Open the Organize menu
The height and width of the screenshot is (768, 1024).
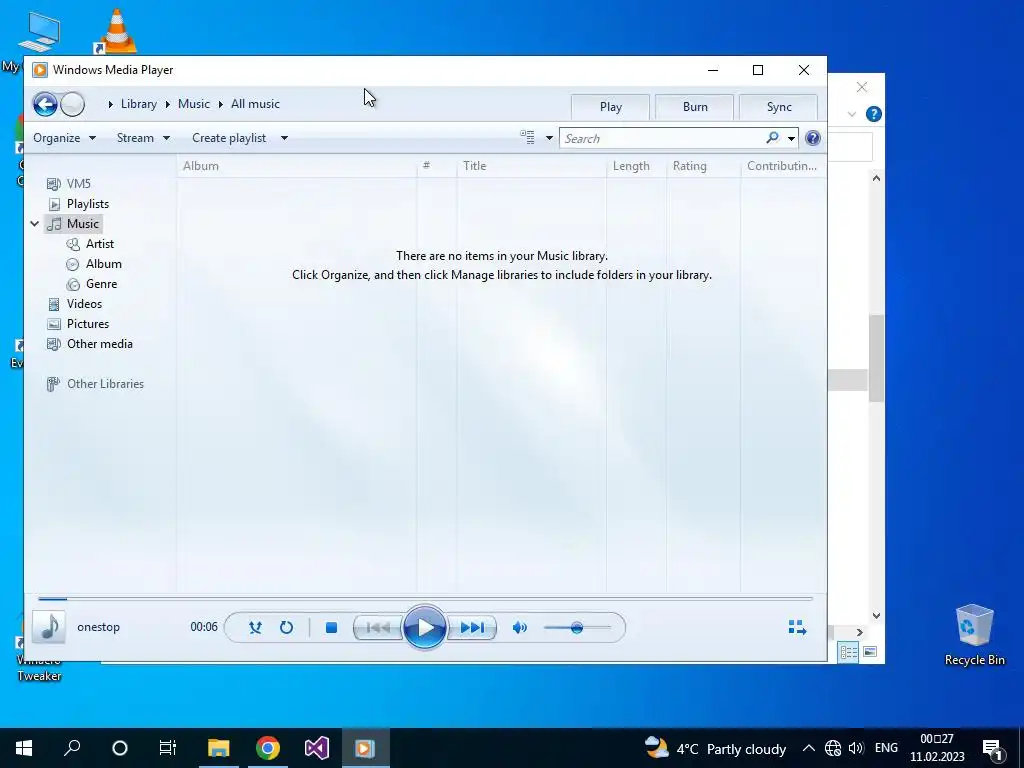click(65, 138)
